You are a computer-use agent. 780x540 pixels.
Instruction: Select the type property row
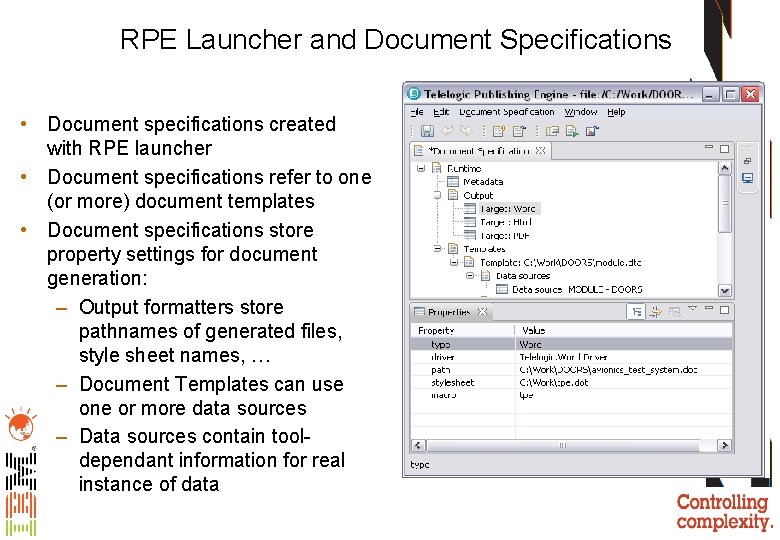(x=572, y=344)
